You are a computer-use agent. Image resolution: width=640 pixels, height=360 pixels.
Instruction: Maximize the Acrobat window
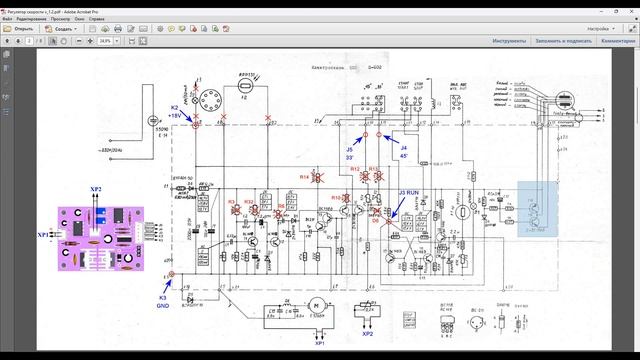616,12
